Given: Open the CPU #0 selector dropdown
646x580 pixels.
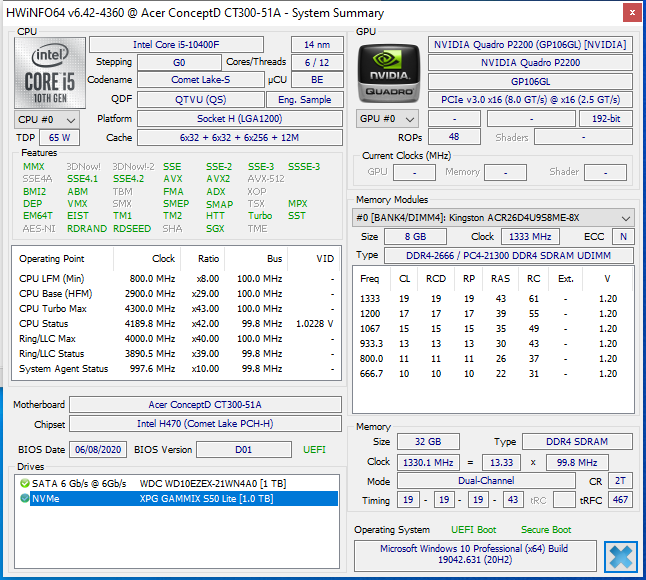Looking at the screenshot, I should point(45,119).
